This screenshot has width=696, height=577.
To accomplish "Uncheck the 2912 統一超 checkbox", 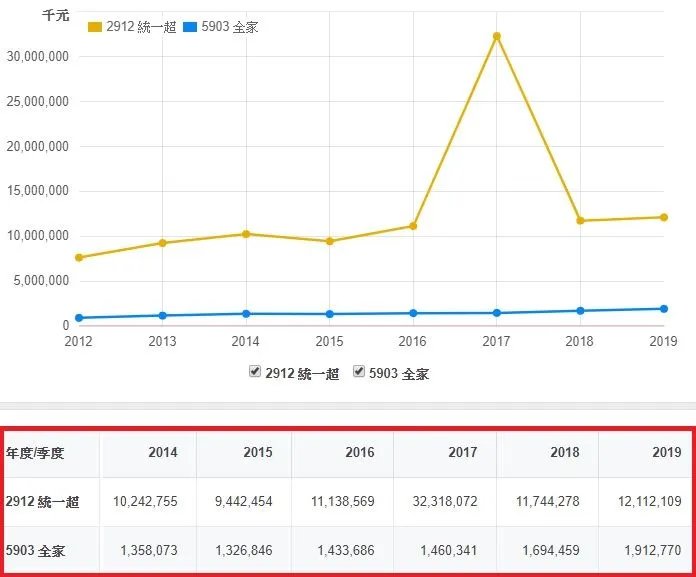I will coord(255,371).
